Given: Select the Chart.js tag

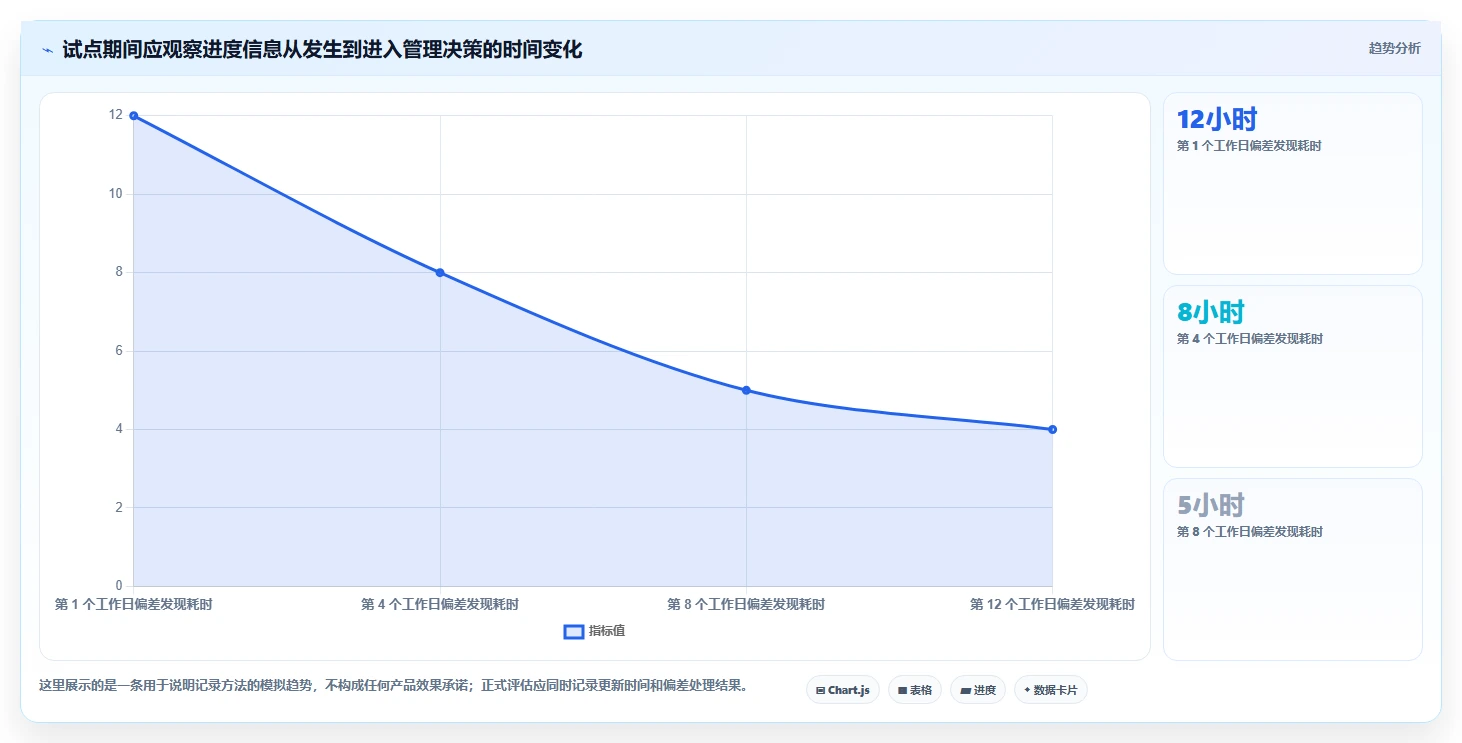Looking at the screenshot, I should [x=843, y=690].
